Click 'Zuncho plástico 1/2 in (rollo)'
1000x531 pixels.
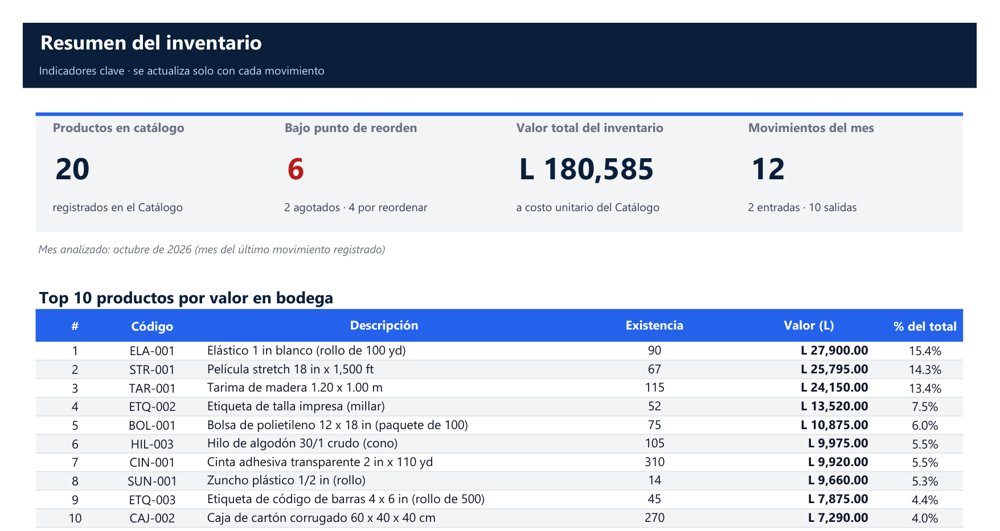[x=286, y=480]
